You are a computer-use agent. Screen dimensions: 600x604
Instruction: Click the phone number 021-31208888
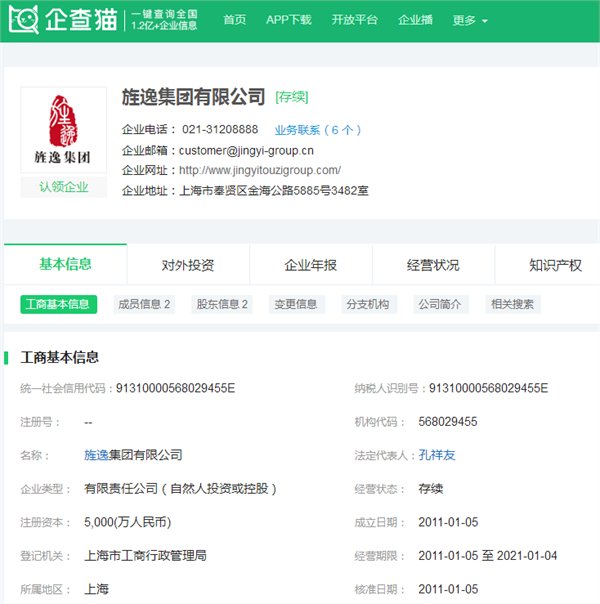pyautogui.click(x=220, y=129)
